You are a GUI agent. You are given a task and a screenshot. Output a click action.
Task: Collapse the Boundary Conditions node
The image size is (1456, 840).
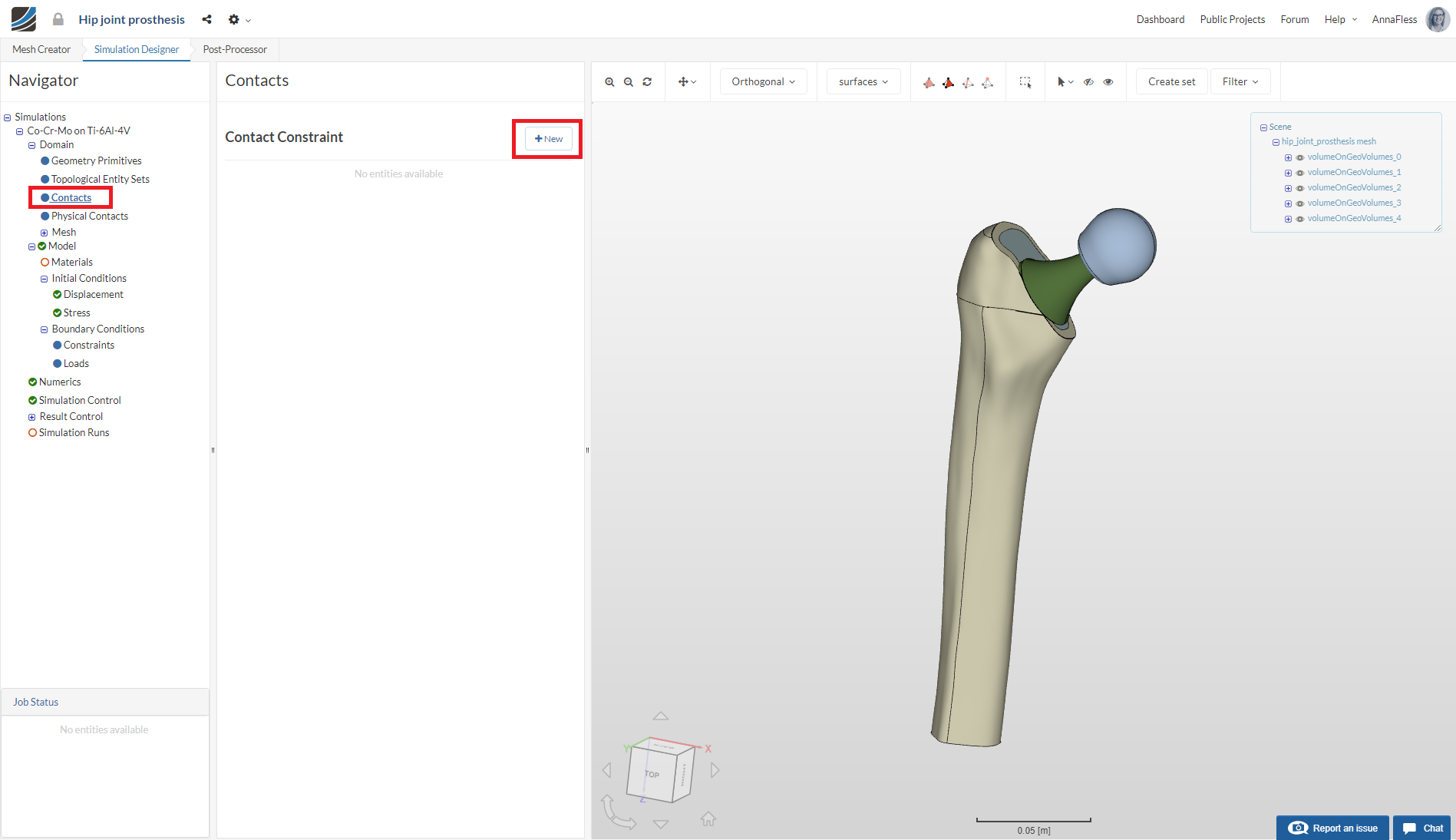pos(45,329)
